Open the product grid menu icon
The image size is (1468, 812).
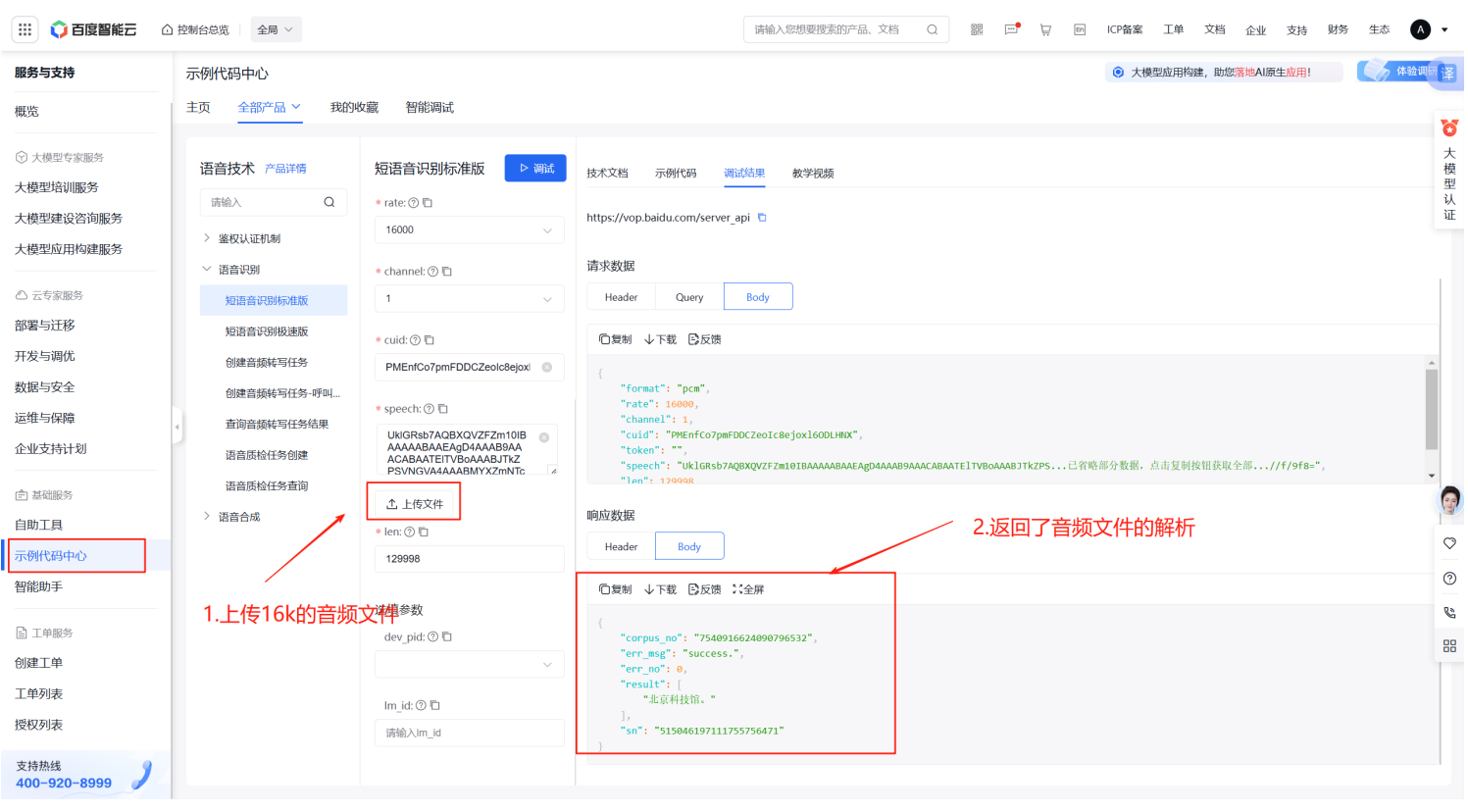click(x=25, y=29)
